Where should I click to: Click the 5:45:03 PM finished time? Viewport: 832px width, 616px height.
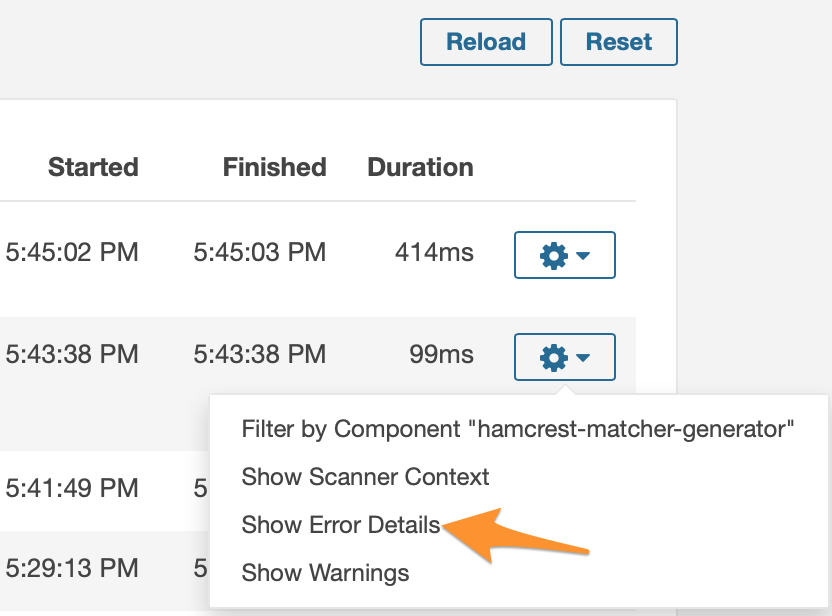tap(259, 253)
